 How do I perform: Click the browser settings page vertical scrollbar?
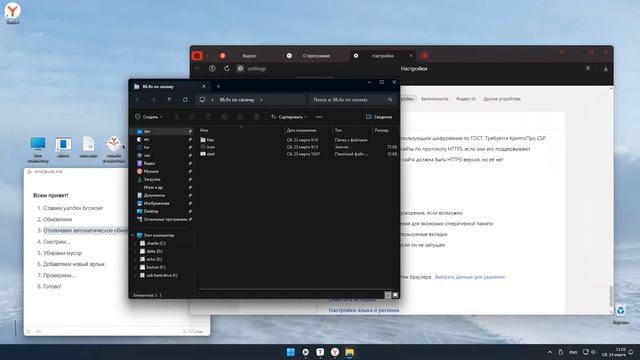pyautogui.click(x=611, y=296)
